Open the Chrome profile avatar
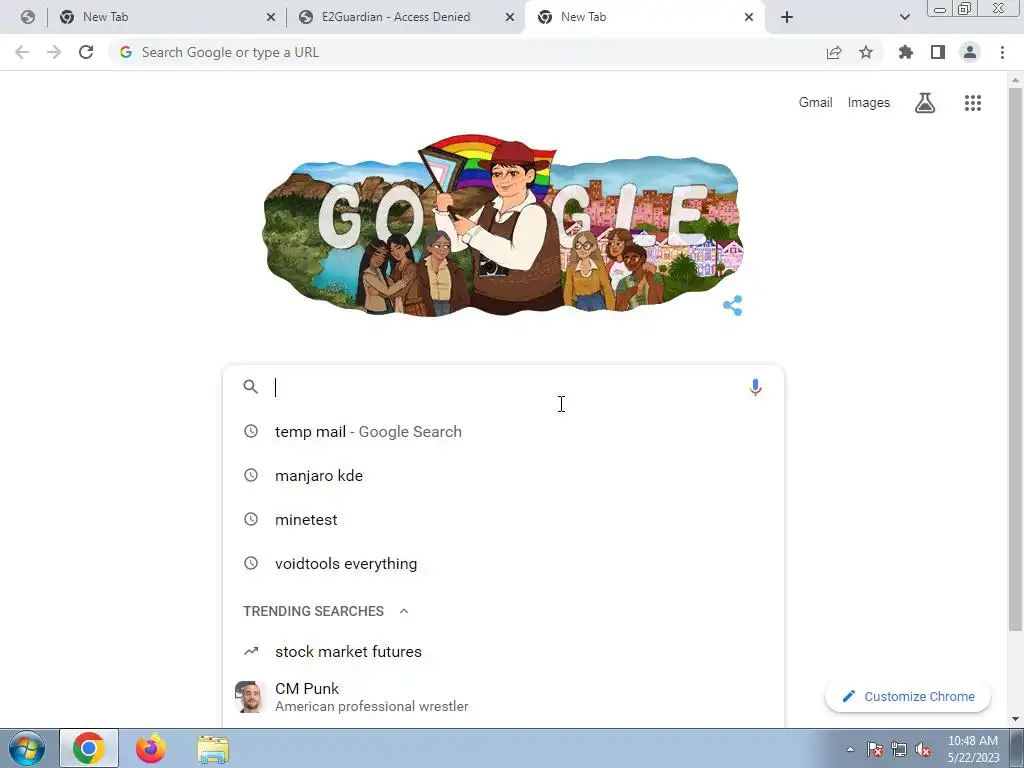 (970, 52)
